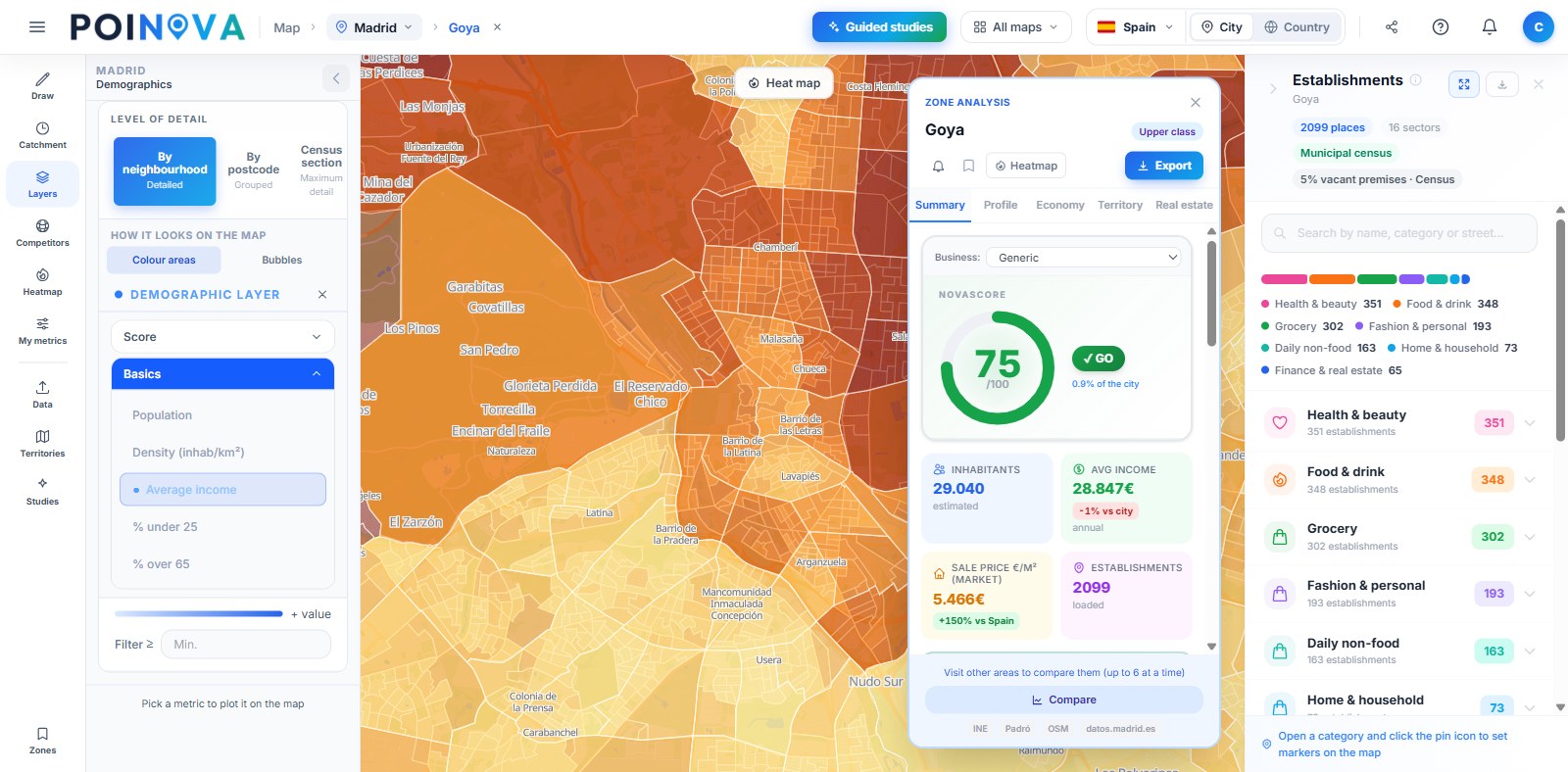Image resolution: width=1568 pixels, height=772 pixels.
Task: Click the establishments search field
Action: tap(1399, 233)
